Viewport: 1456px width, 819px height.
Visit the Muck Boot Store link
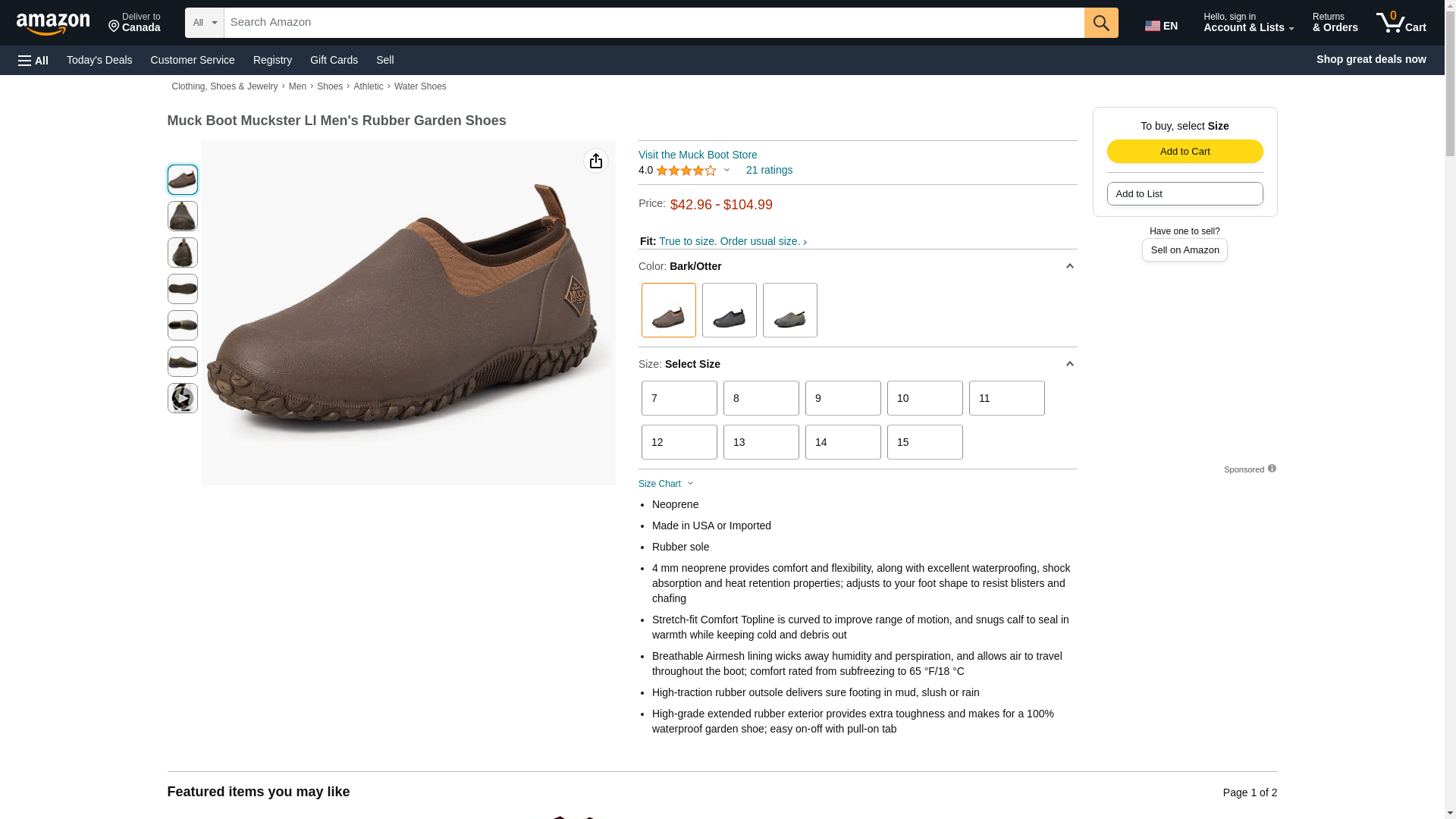point(697,155)
